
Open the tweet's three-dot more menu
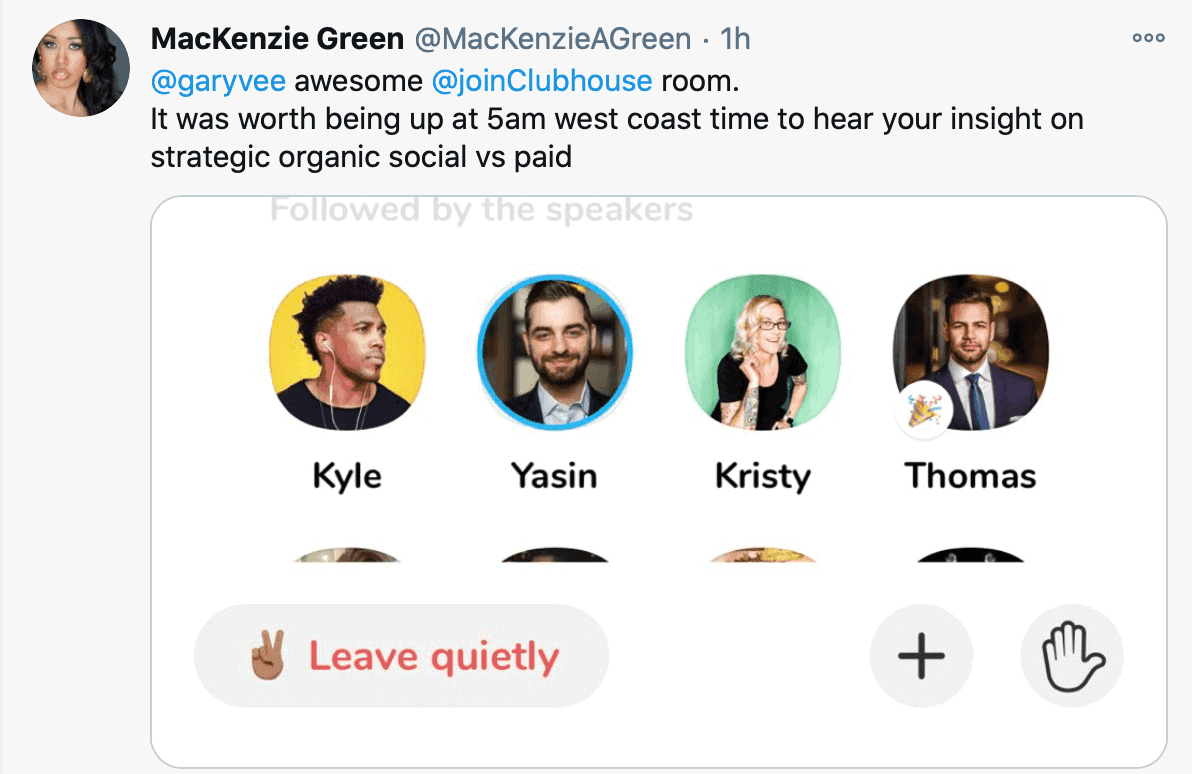coord(1148,37)
